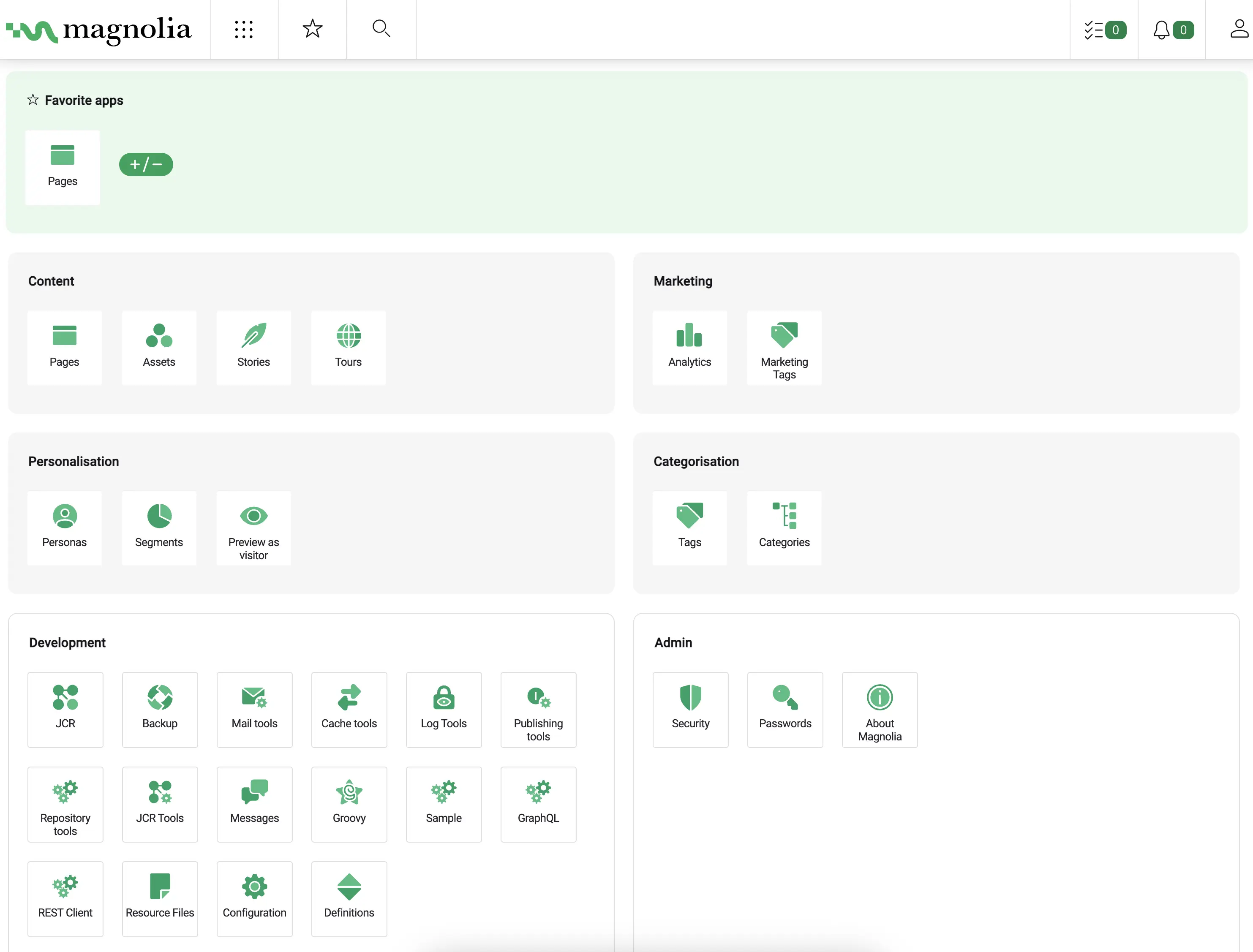This screenshot has width=1253, height=952.
Task: Click the favorites star in header
Action: click(312, 28)
